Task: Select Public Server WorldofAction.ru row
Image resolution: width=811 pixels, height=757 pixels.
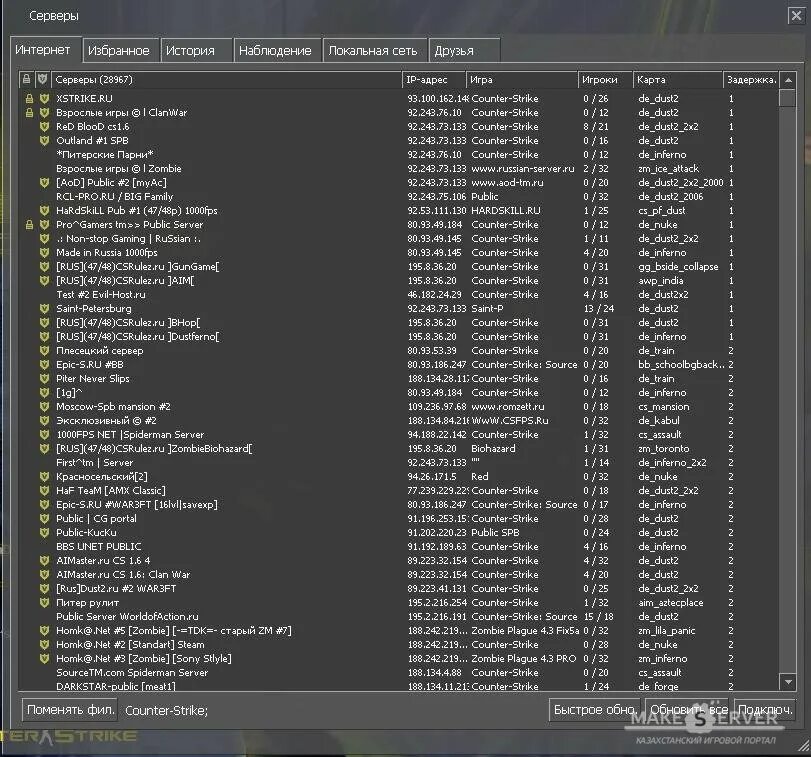Action: point(398,616)
